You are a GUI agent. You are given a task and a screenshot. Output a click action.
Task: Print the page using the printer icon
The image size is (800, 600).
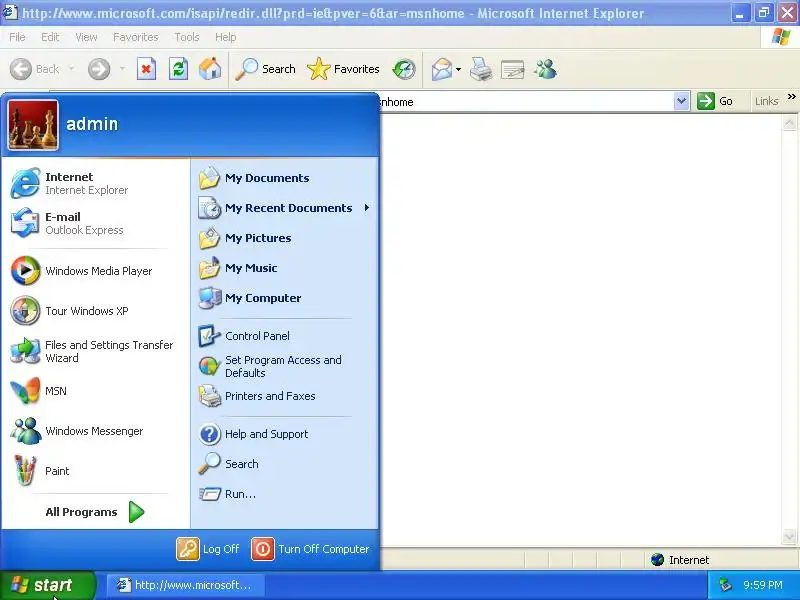pos(481,69)
